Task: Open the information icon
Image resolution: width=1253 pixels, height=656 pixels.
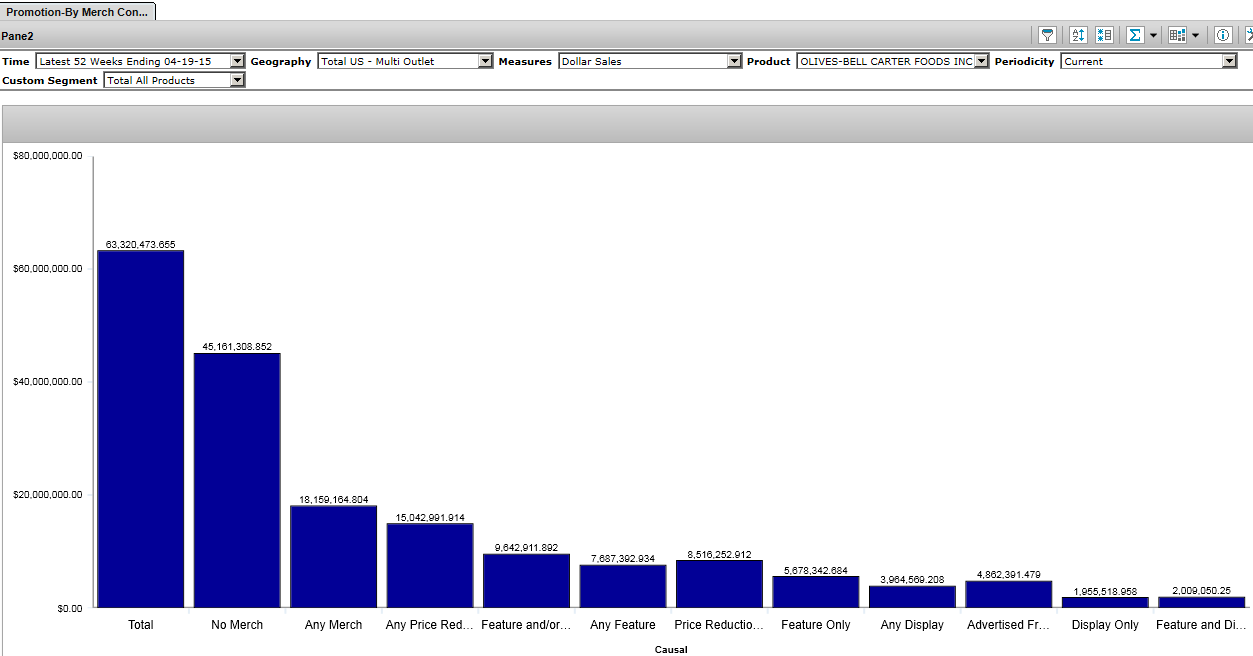Action: [1222, 35]
